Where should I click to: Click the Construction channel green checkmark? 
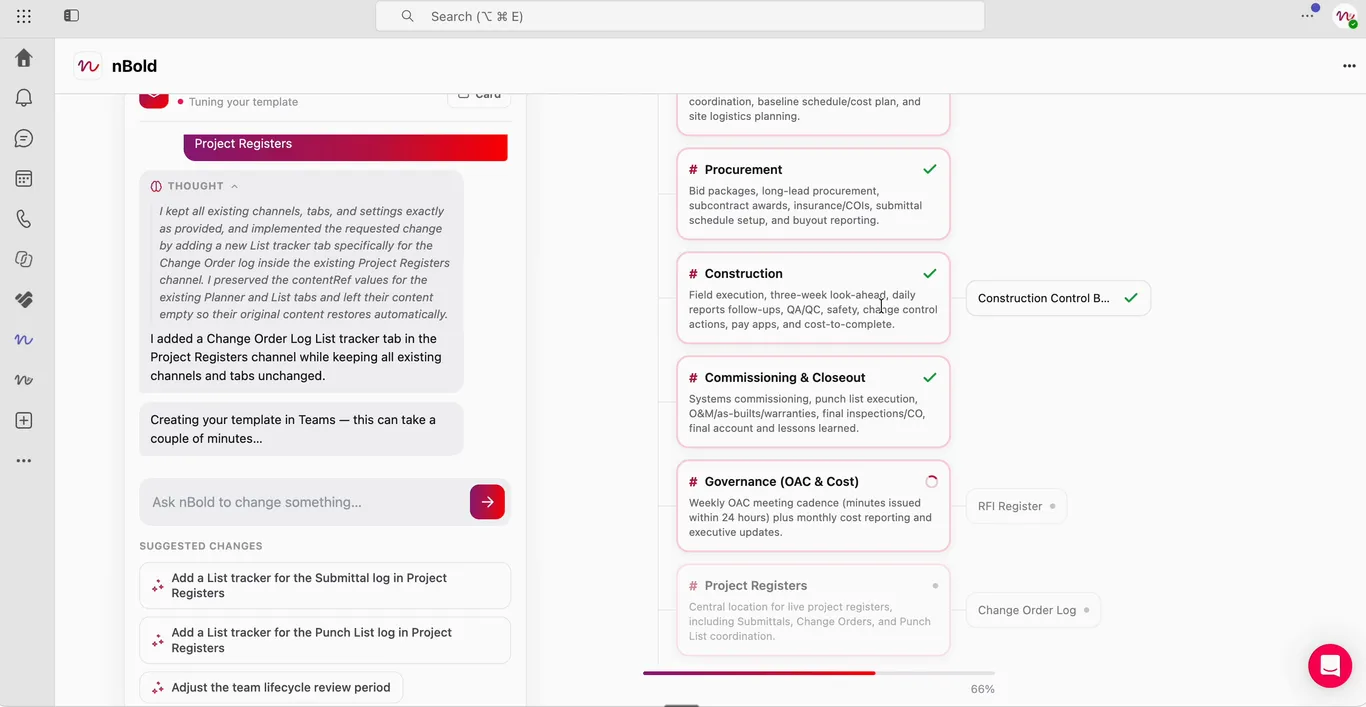click(930, 273)
